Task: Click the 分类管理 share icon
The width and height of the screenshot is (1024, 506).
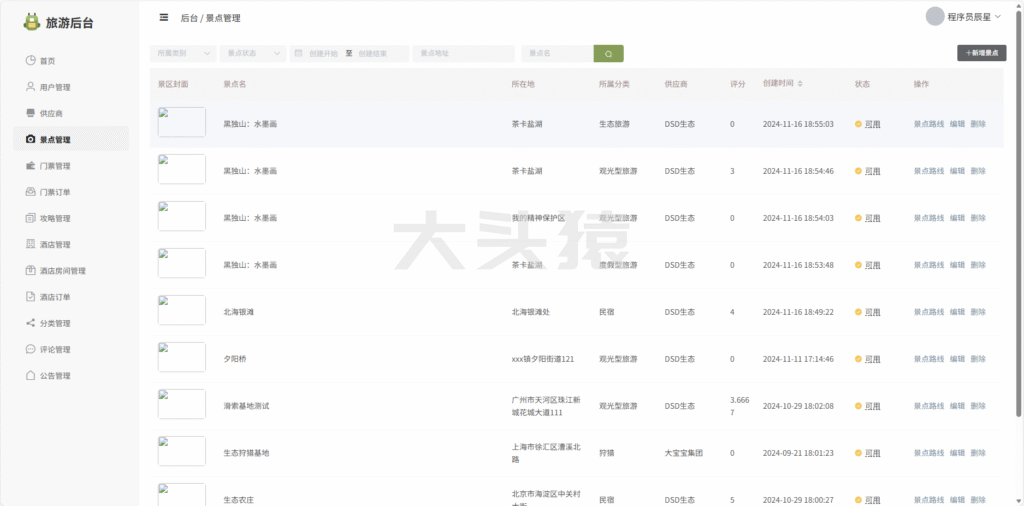Action: (30, 323)
